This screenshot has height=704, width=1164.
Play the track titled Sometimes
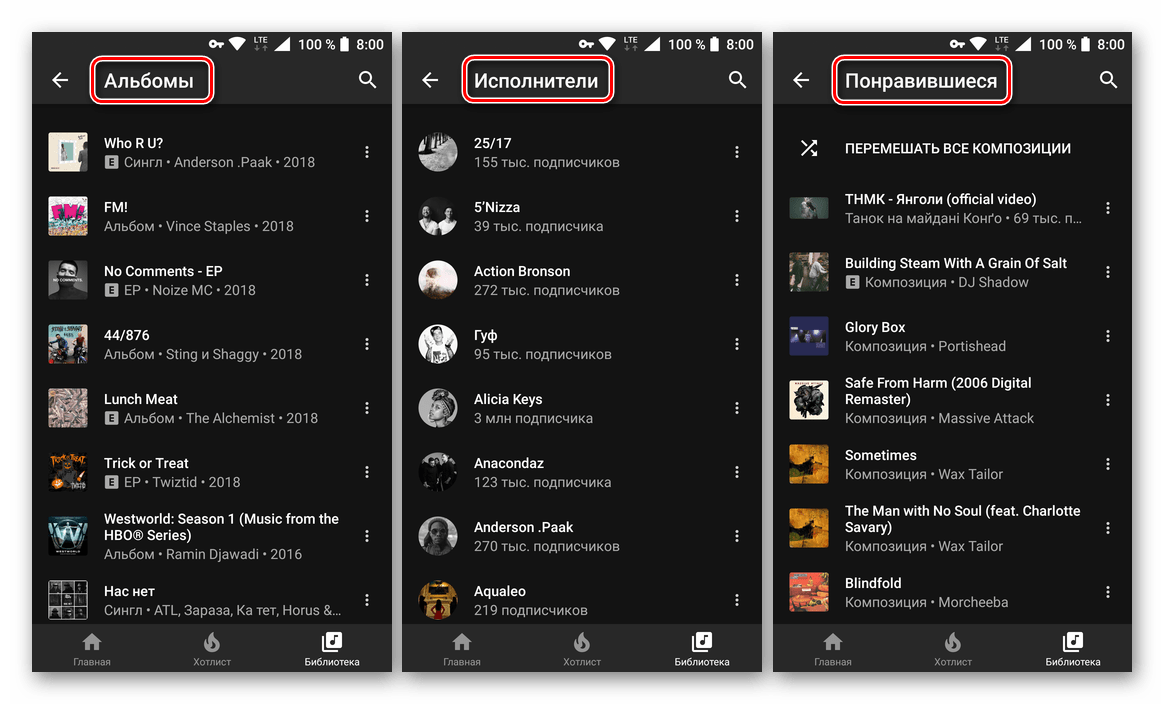pos(880,454)
